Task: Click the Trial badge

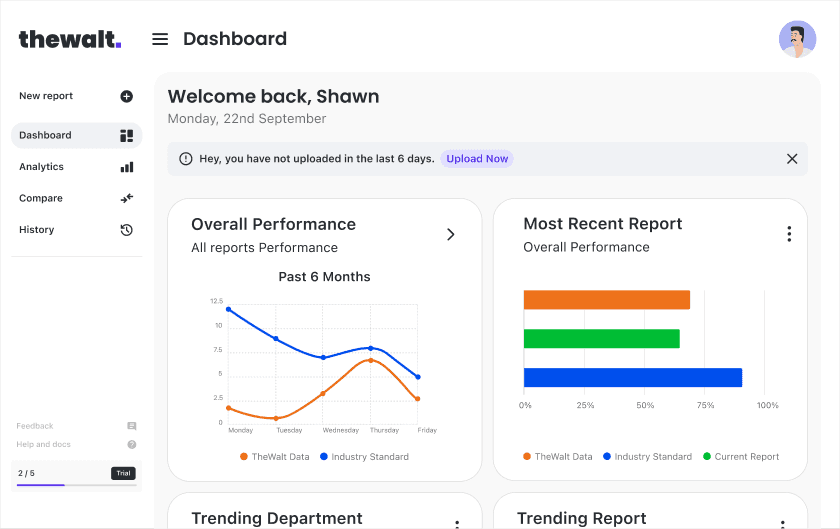Action: (x=123, y=473)
